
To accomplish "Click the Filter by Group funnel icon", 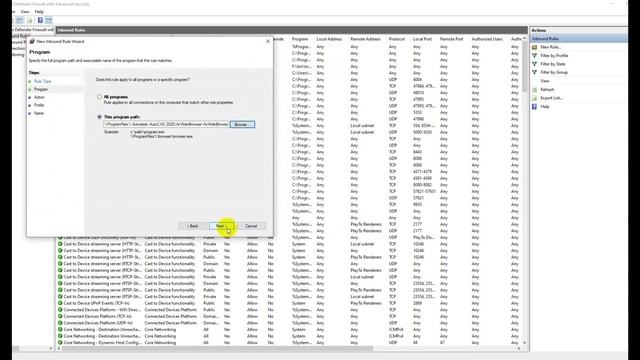I will click(535, 72).
